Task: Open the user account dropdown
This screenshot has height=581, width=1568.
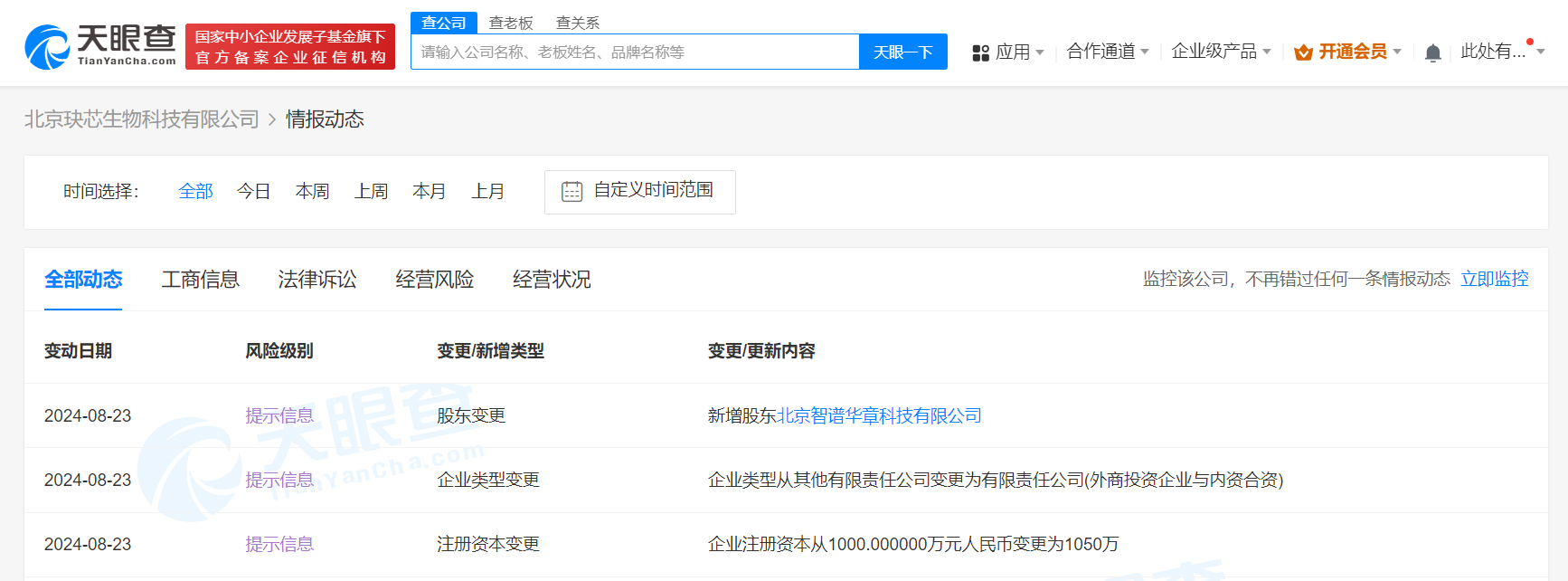Action: point(1501,52)
